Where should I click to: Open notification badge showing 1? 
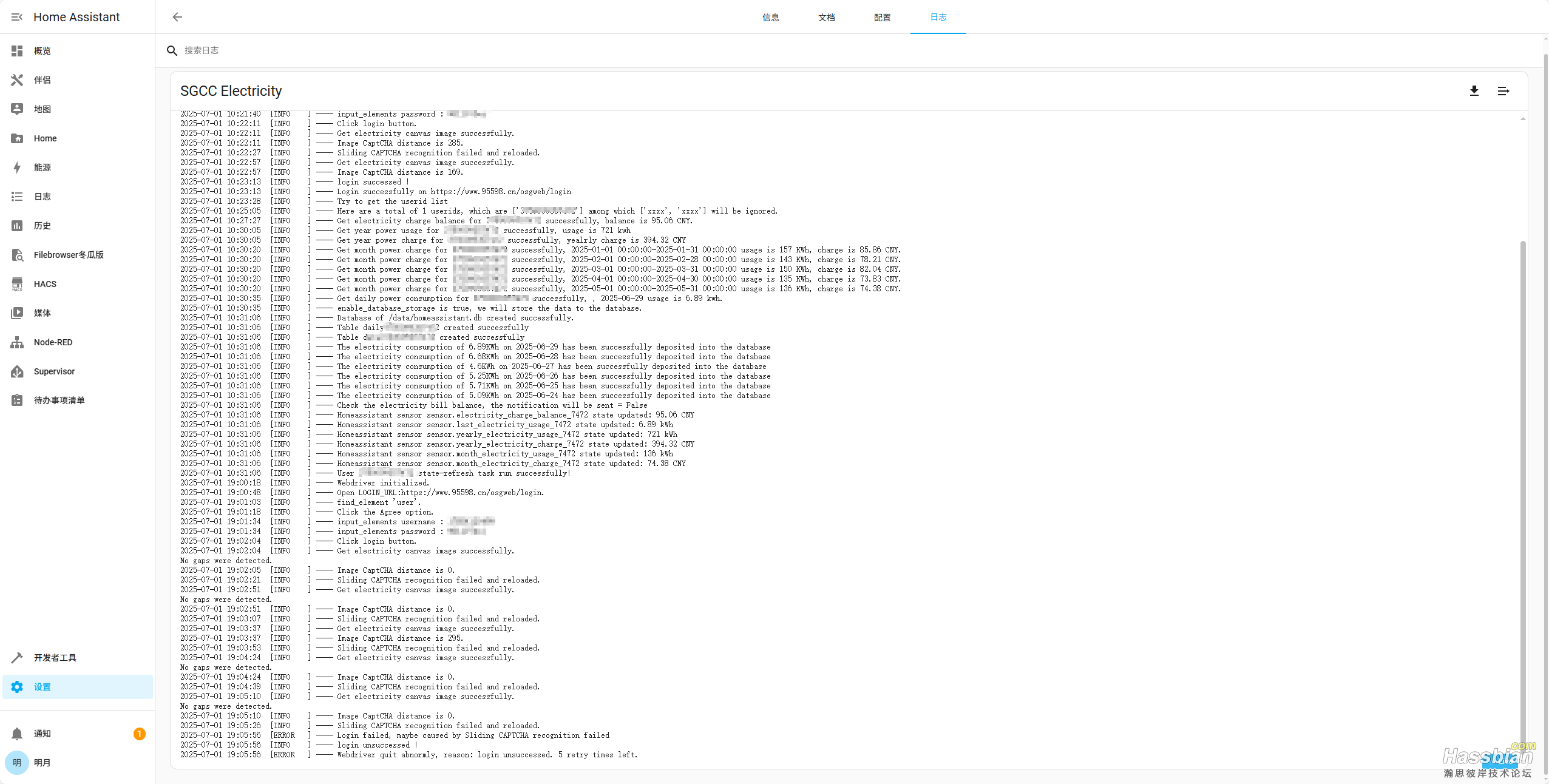pos(140,734)
